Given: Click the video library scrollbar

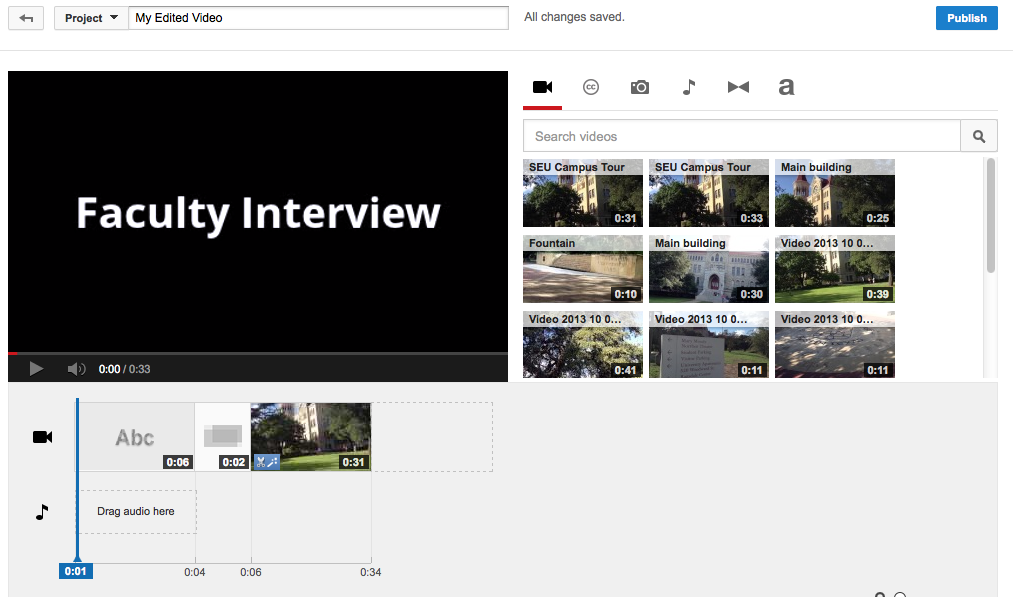Looking at the screenshot, I should (990, 215).
